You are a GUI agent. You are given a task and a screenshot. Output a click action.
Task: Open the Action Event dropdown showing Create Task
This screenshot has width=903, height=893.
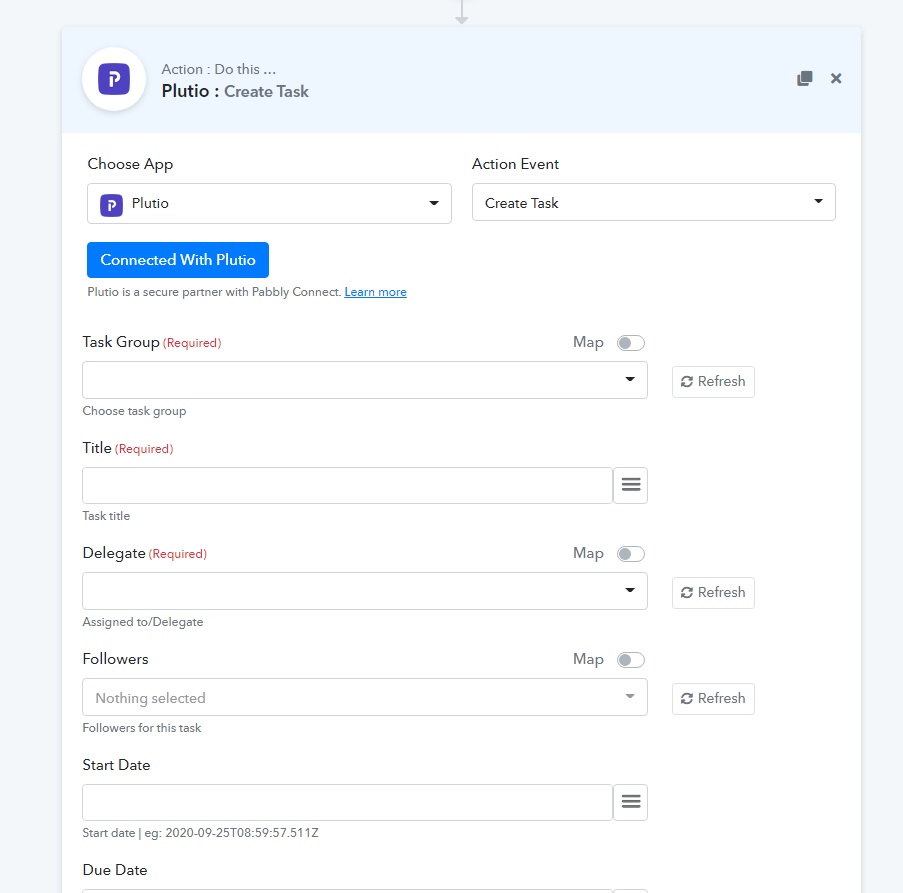point(654,202)
